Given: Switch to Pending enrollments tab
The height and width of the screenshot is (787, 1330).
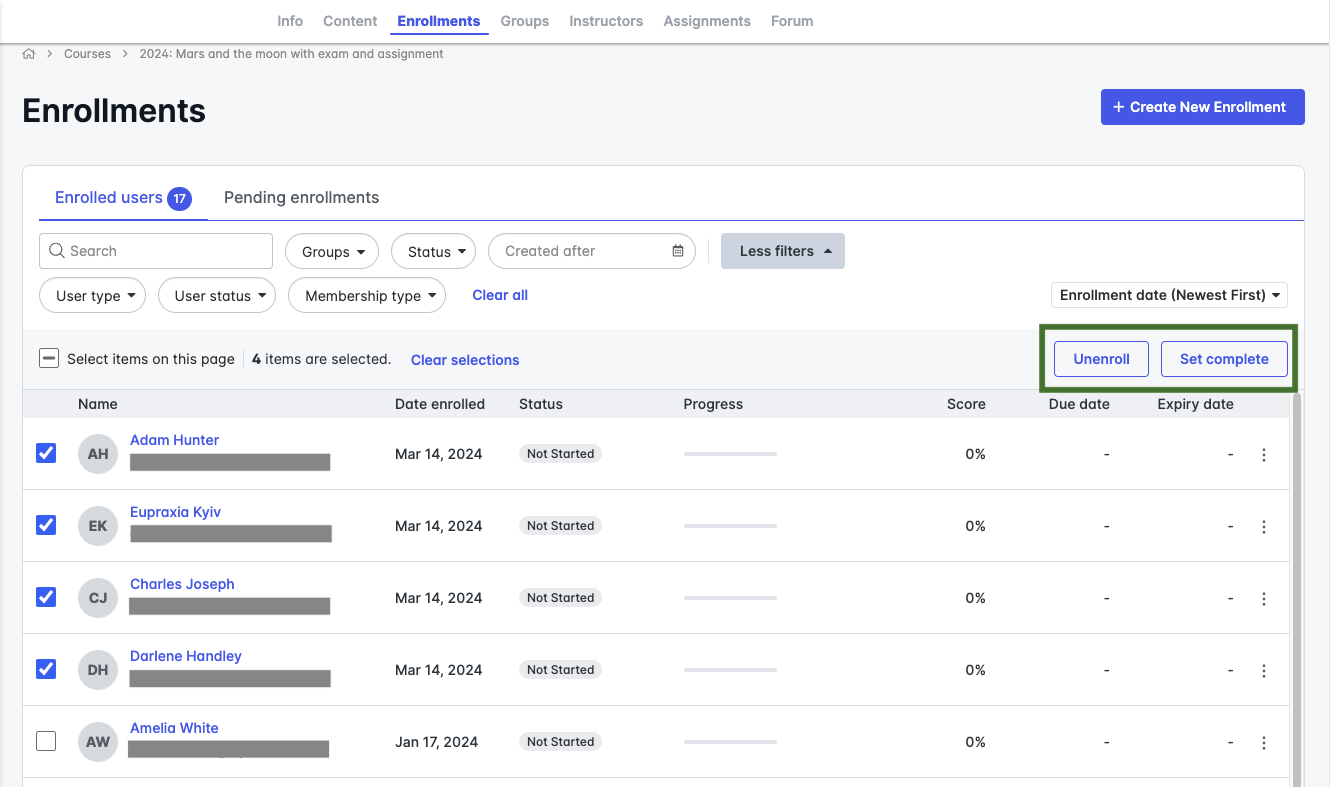Looking at the screenshot, I should pos(301,197).
